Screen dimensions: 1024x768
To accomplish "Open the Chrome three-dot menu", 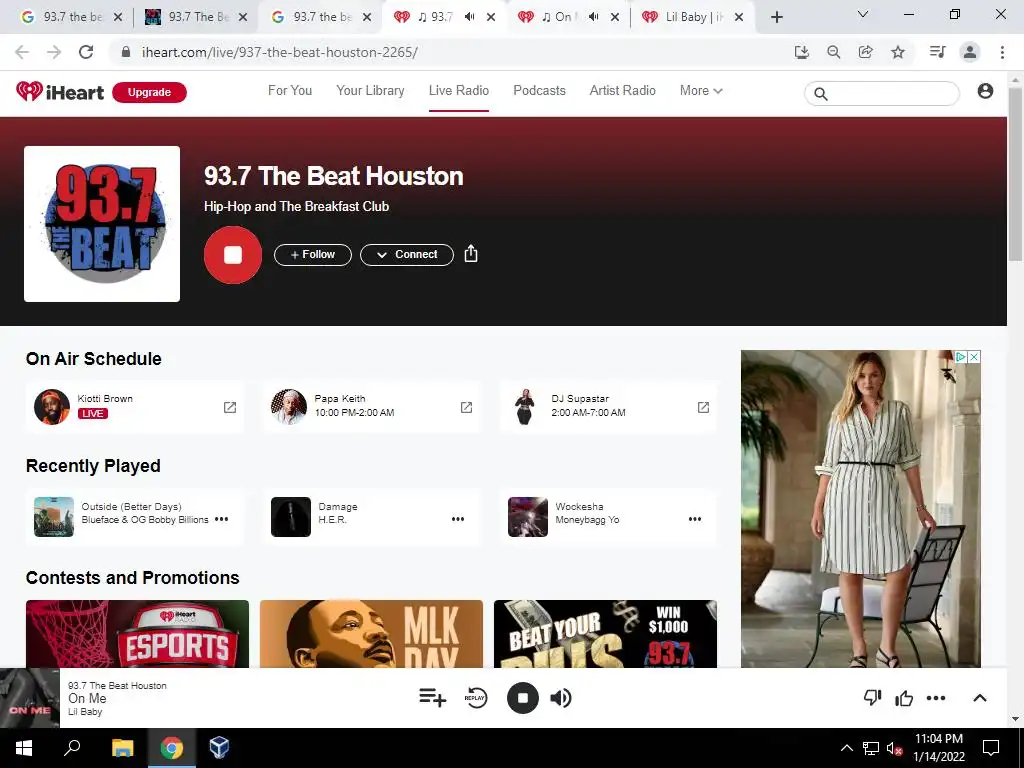I will [1002, 52].
